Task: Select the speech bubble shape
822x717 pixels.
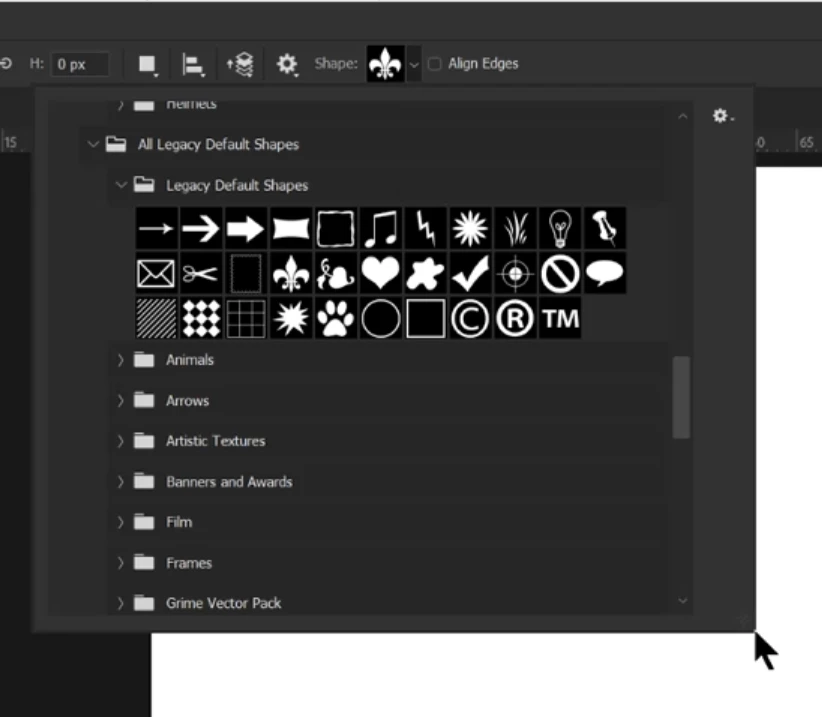Action: click(x=605, y=273)
